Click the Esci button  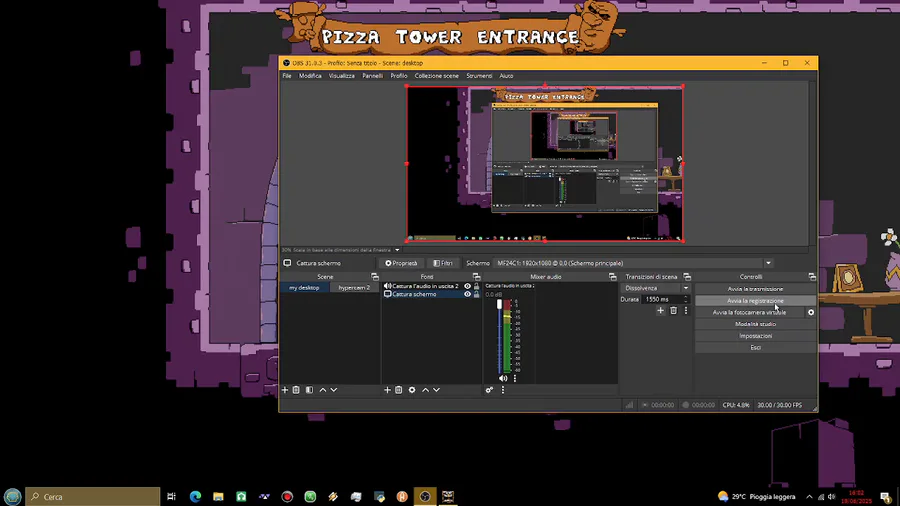(x=755, y=348)
